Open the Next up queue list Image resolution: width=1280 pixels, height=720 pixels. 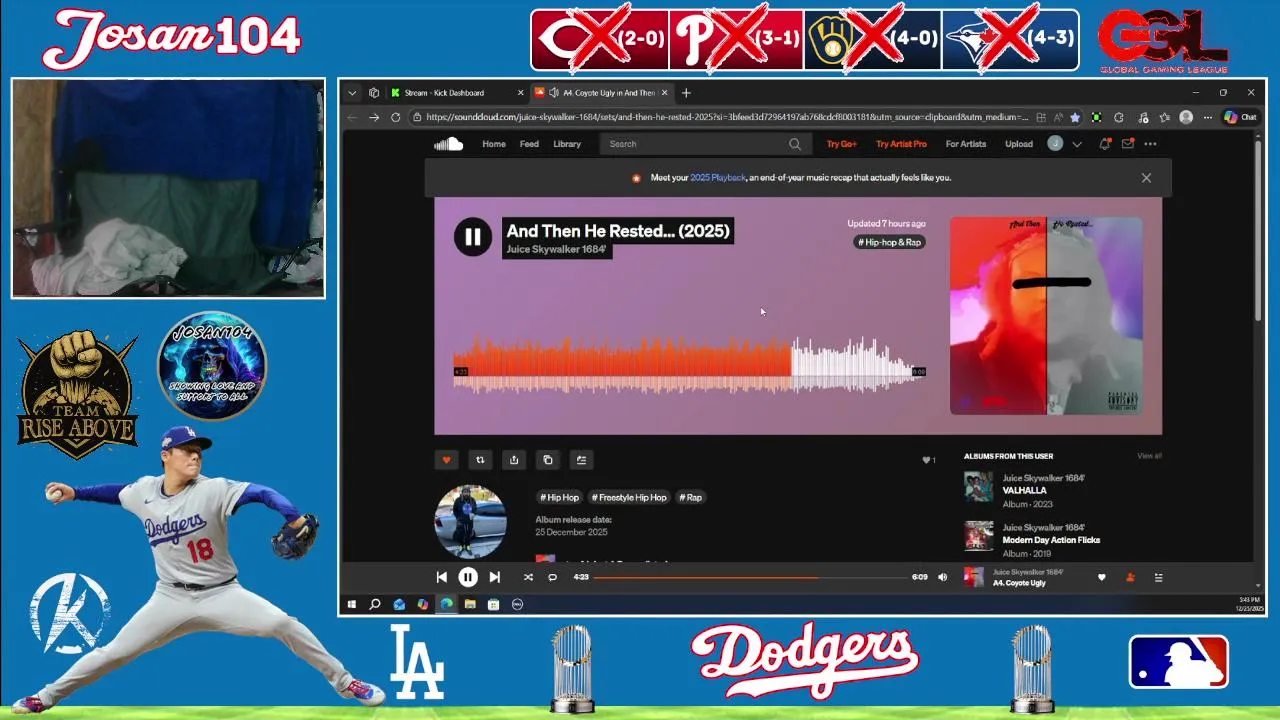[1159, 577]
